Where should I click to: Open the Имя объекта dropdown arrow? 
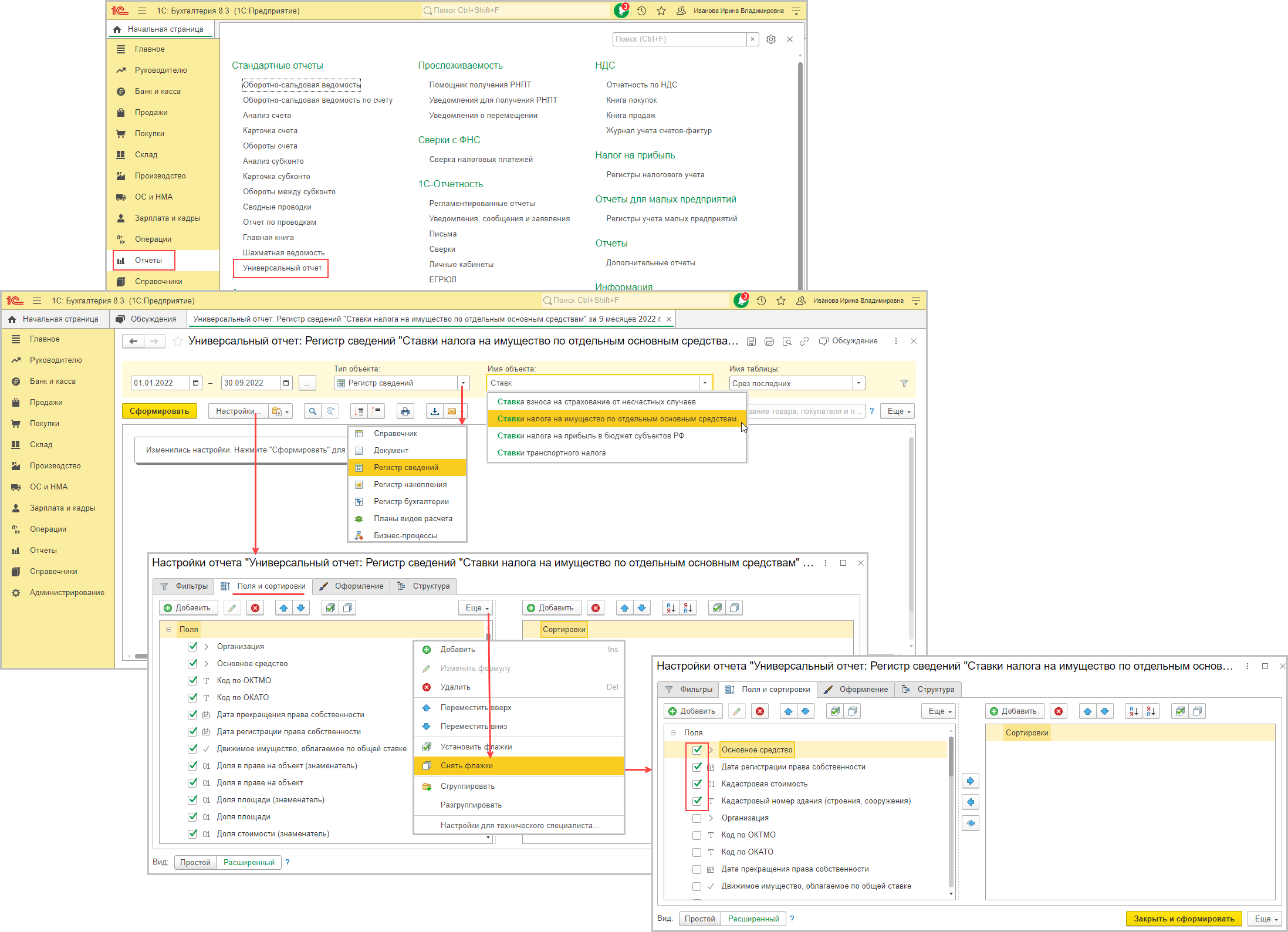pos(705,383)
